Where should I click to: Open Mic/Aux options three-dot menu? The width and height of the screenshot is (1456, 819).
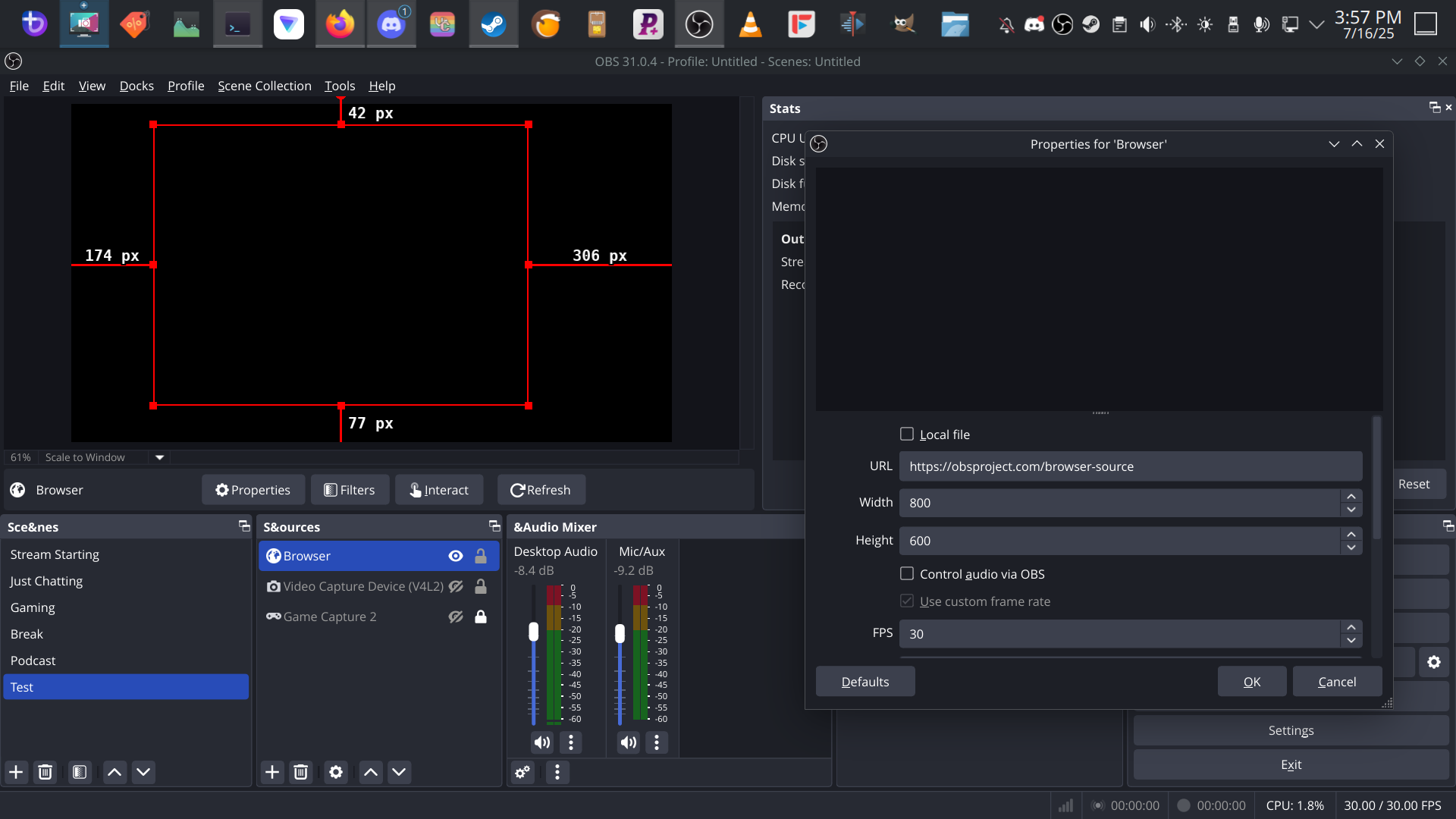tap(657, 742)
